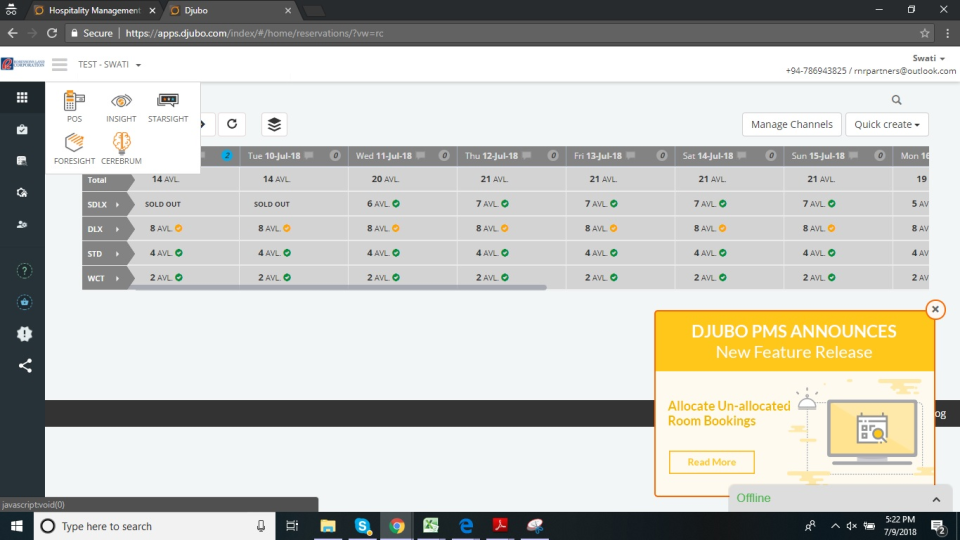Screen dimensions: 960x540
Task: Select the Djubo browser tab
Action: (228, 10)
